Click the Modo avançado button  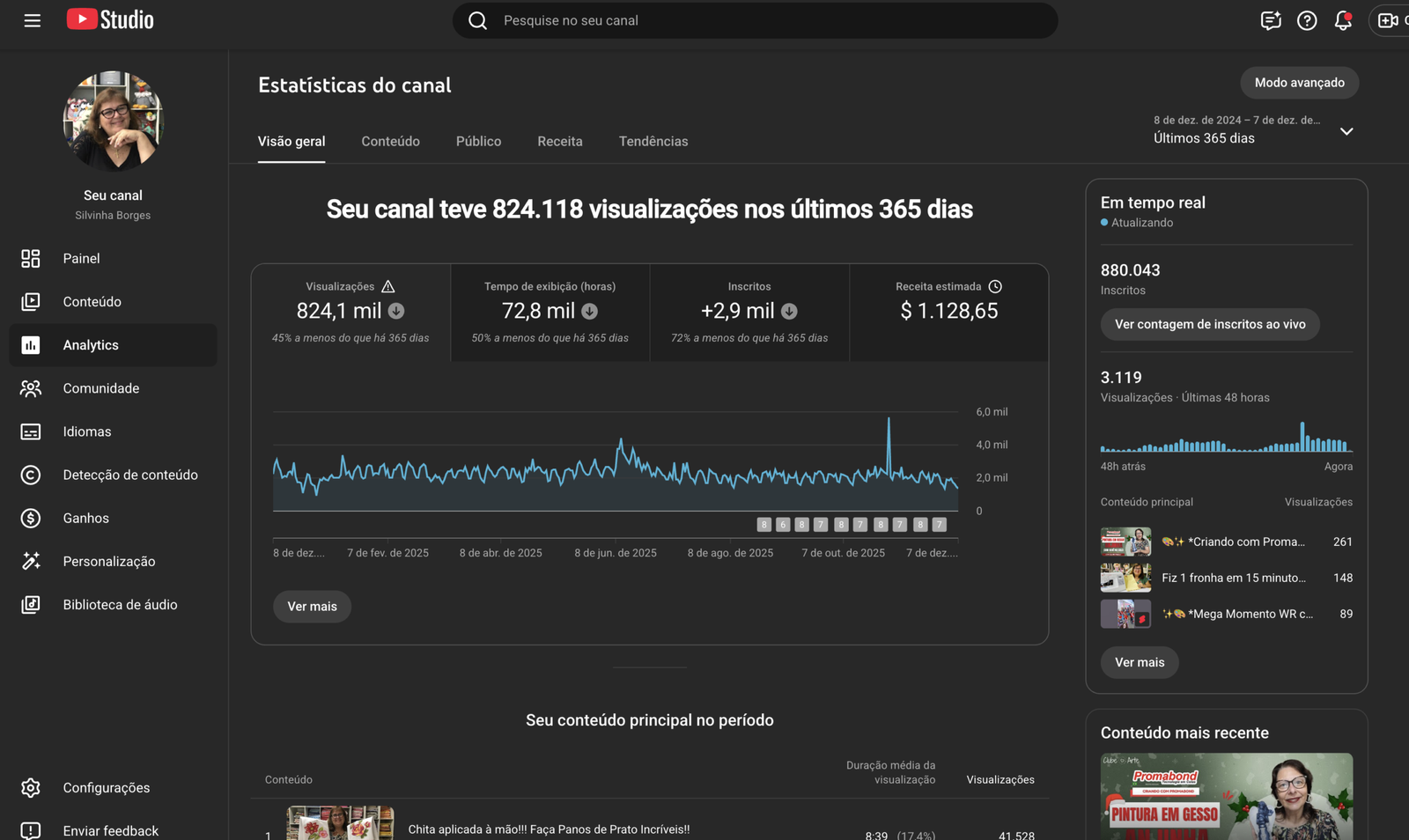[x=1299, y=83]
